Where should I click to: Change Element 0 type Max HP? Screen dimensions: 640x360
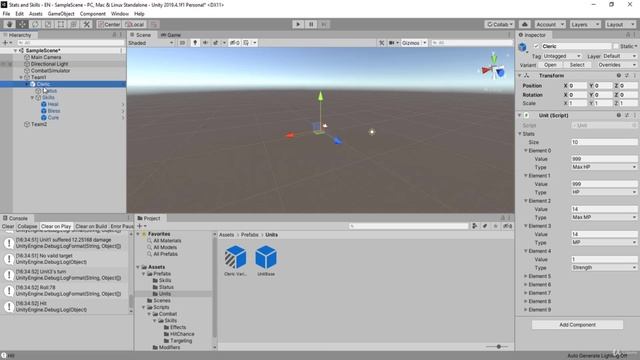tap(604, 167)
